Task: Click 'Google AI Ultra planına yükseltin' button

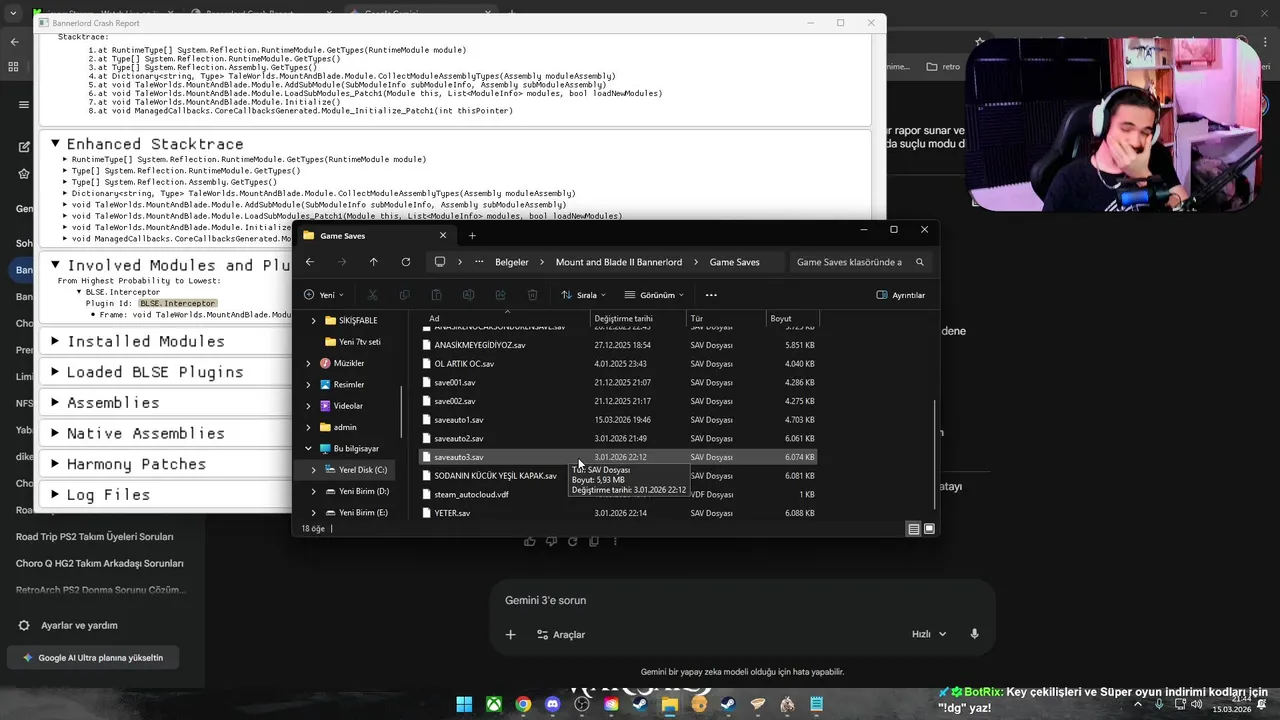Action: tap(91, 658)
